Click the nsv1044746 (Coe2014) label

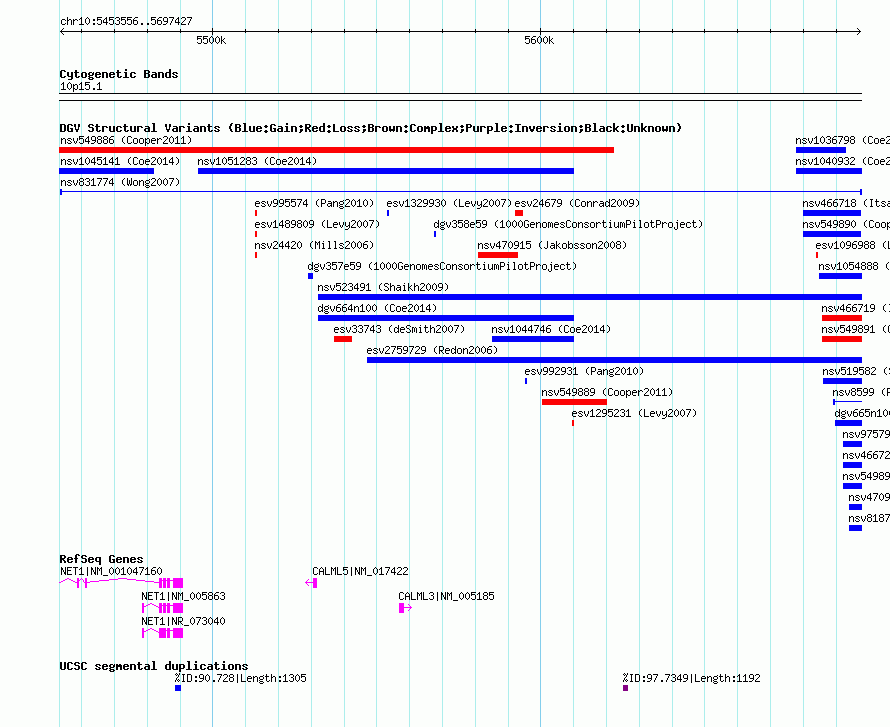551,329
